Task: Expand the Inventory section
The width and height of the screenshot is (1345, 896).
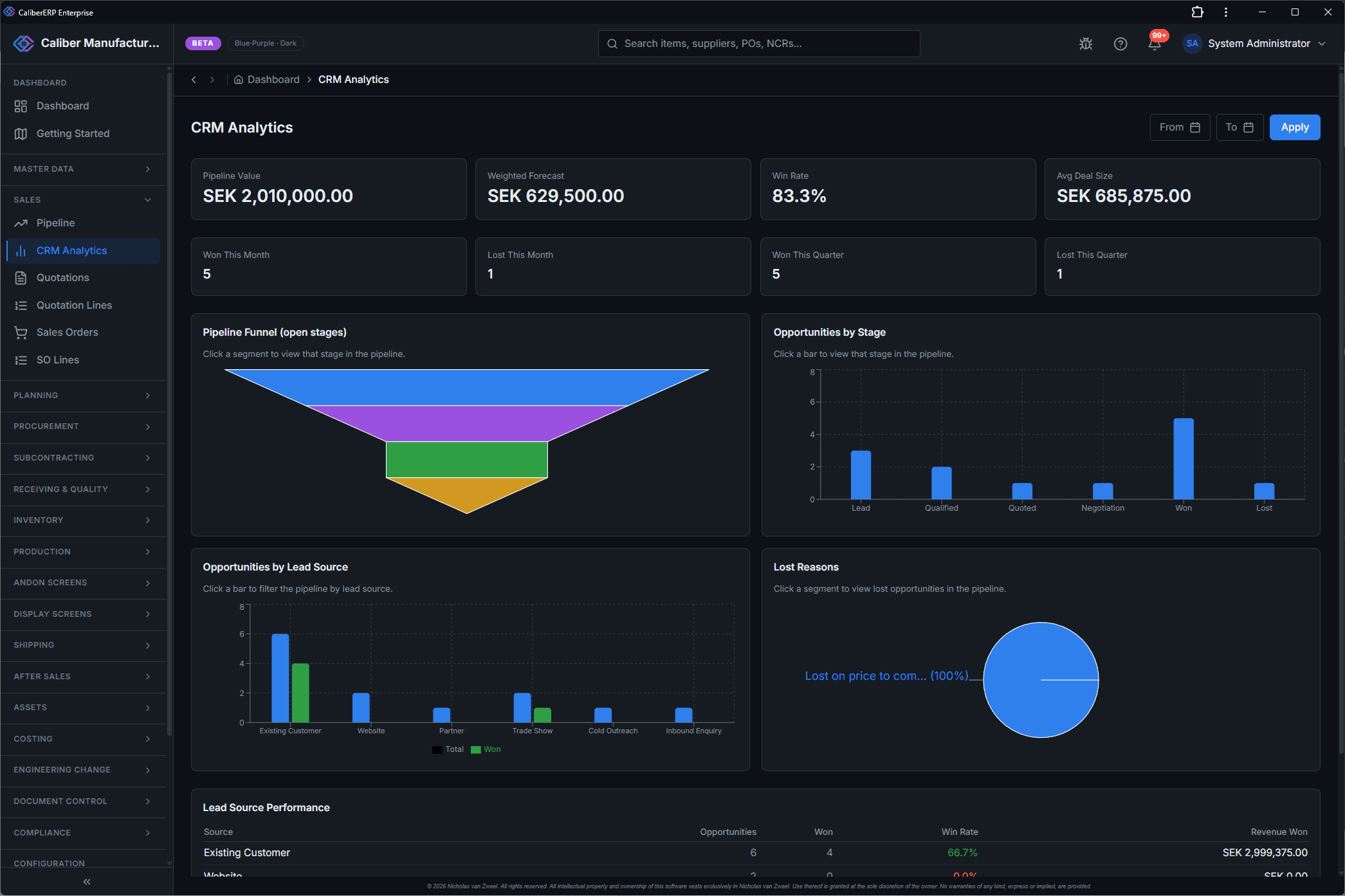Action: [x=83, y=520]
